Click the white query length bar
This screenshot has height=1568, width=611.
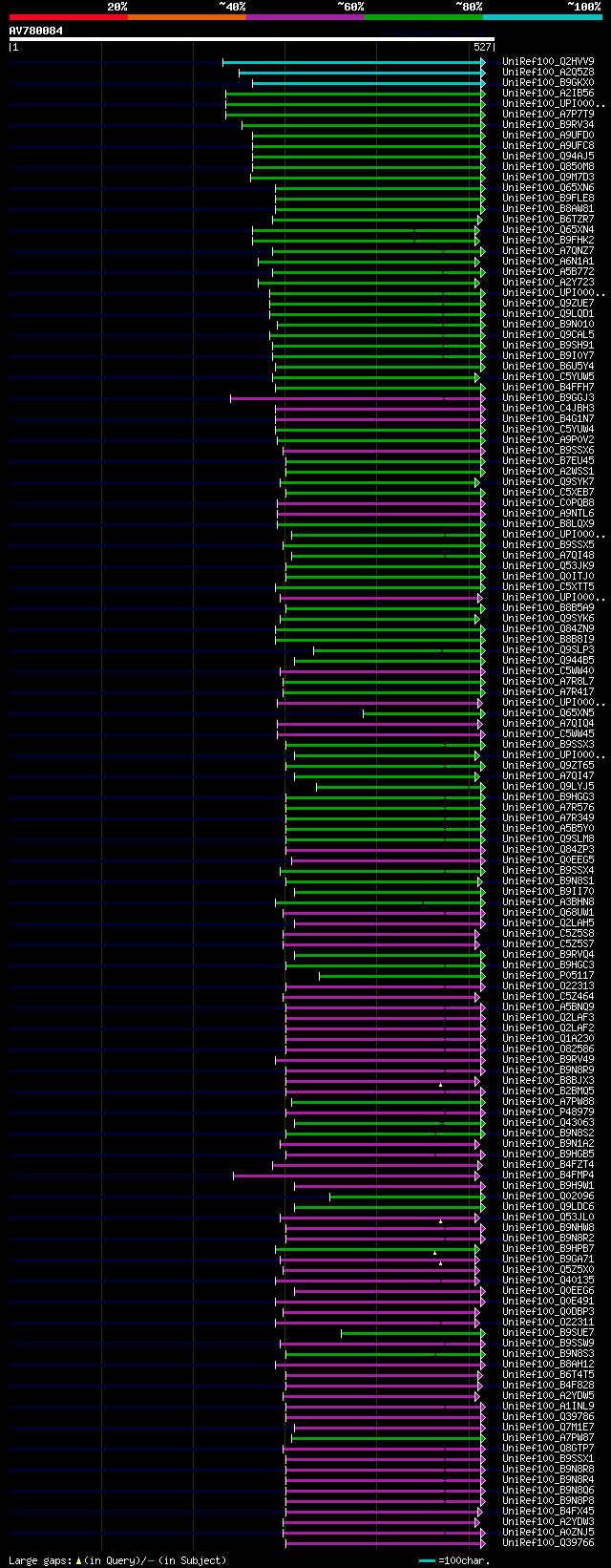[x=252, y=39]
